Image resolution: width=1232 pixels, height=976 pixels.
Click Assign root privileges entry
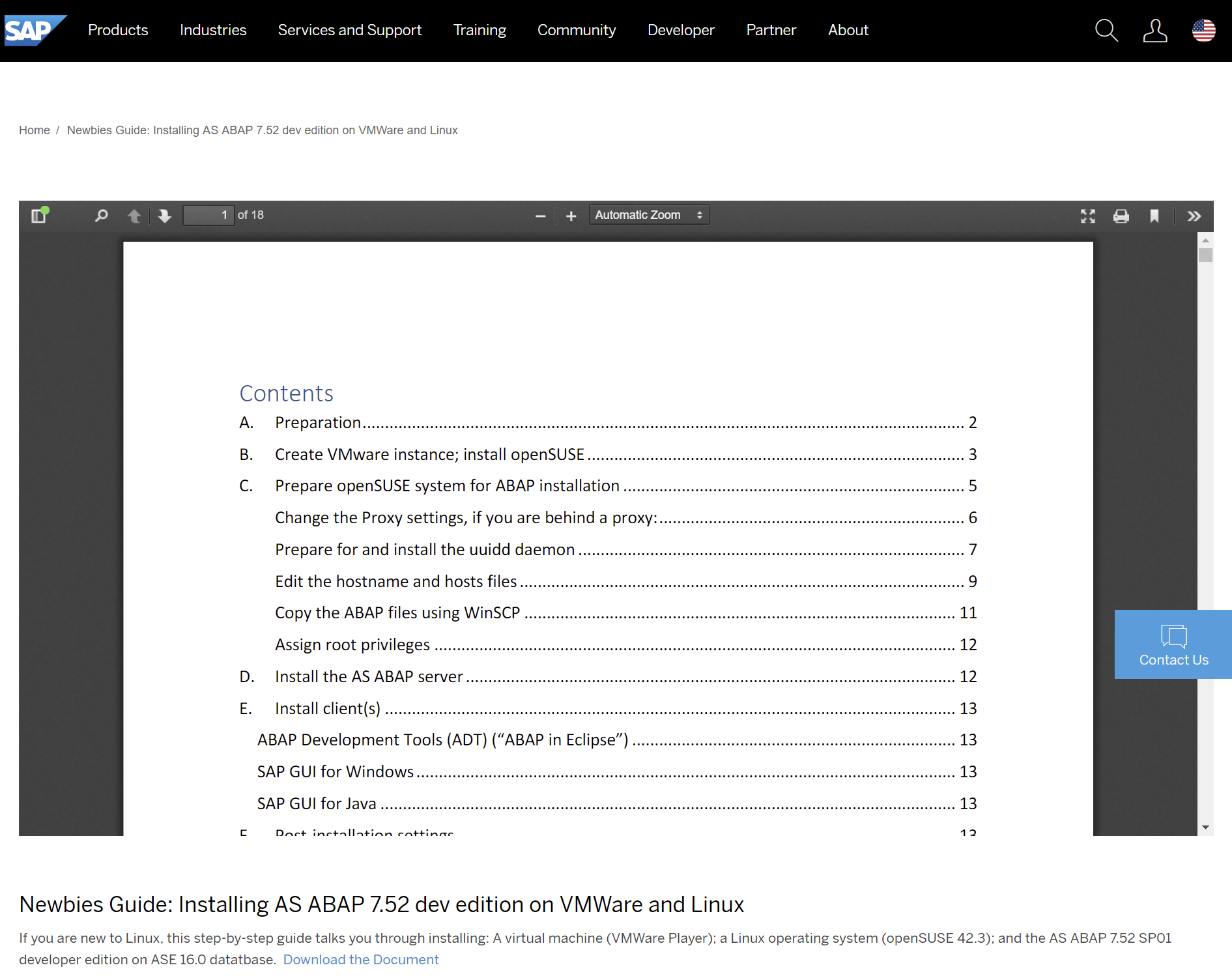[x=625, y=645]
